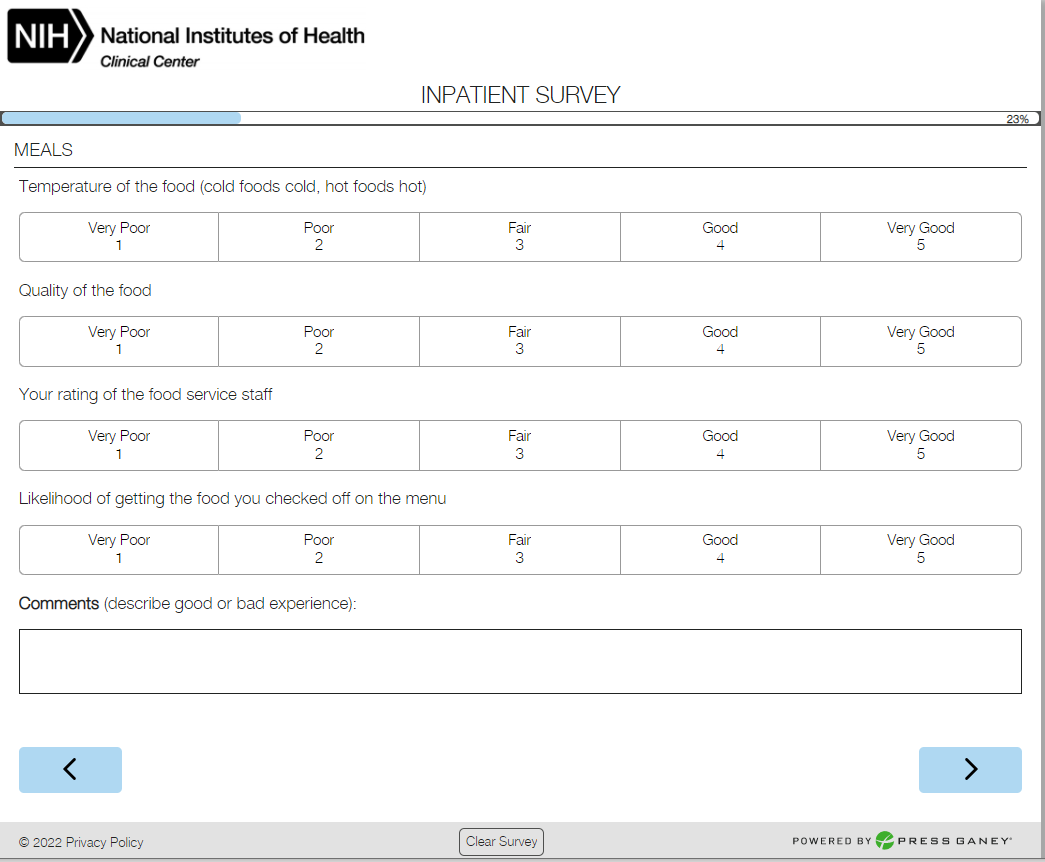Image resolution: width=1045 pixels, height=862 pixels.
Task: Rate food temperature Good 4
Action: 720,237
